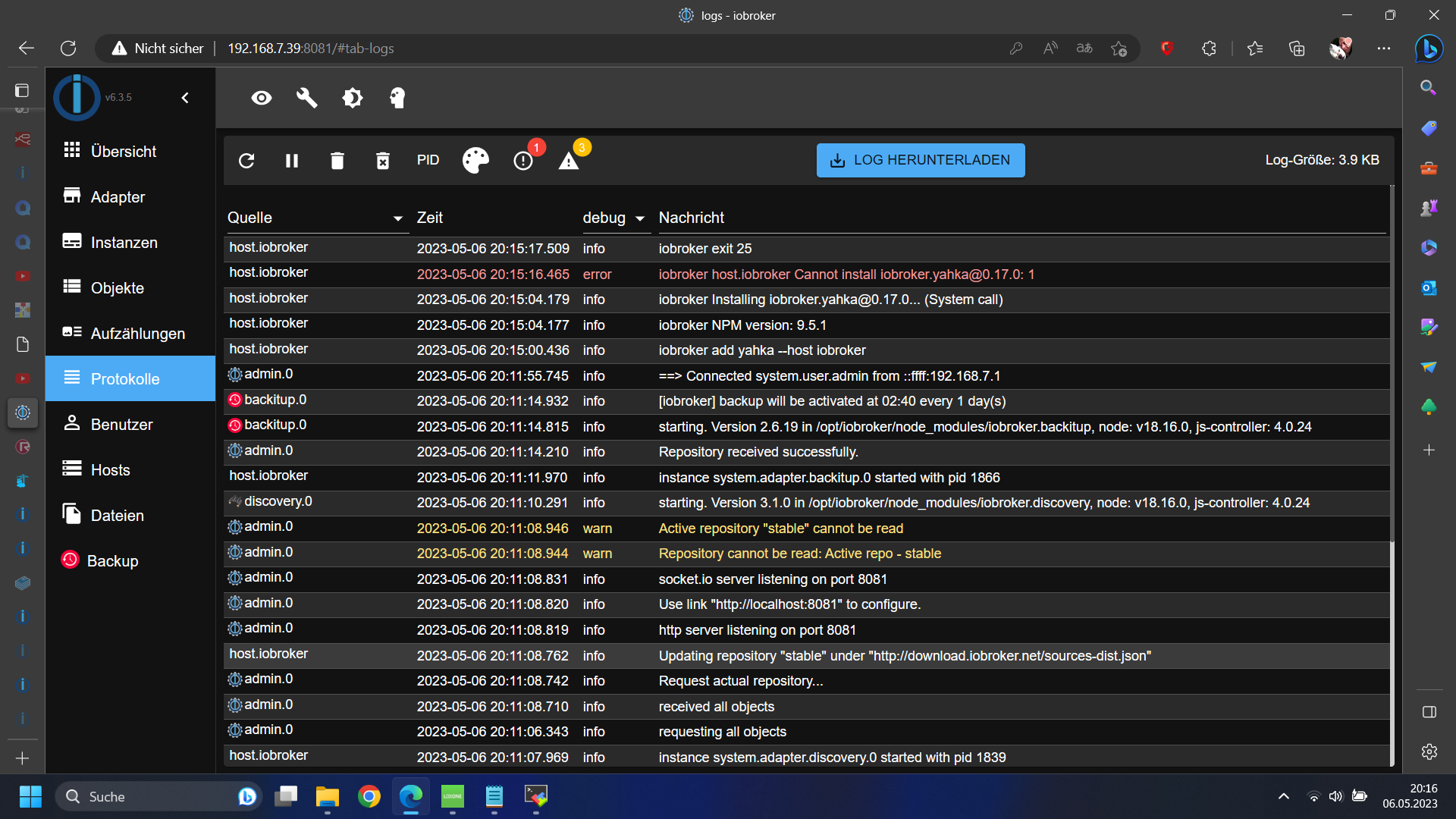Open Outlook in Edge sidebar
This screenshot has height=819, width=1456.
(1429, 287)
